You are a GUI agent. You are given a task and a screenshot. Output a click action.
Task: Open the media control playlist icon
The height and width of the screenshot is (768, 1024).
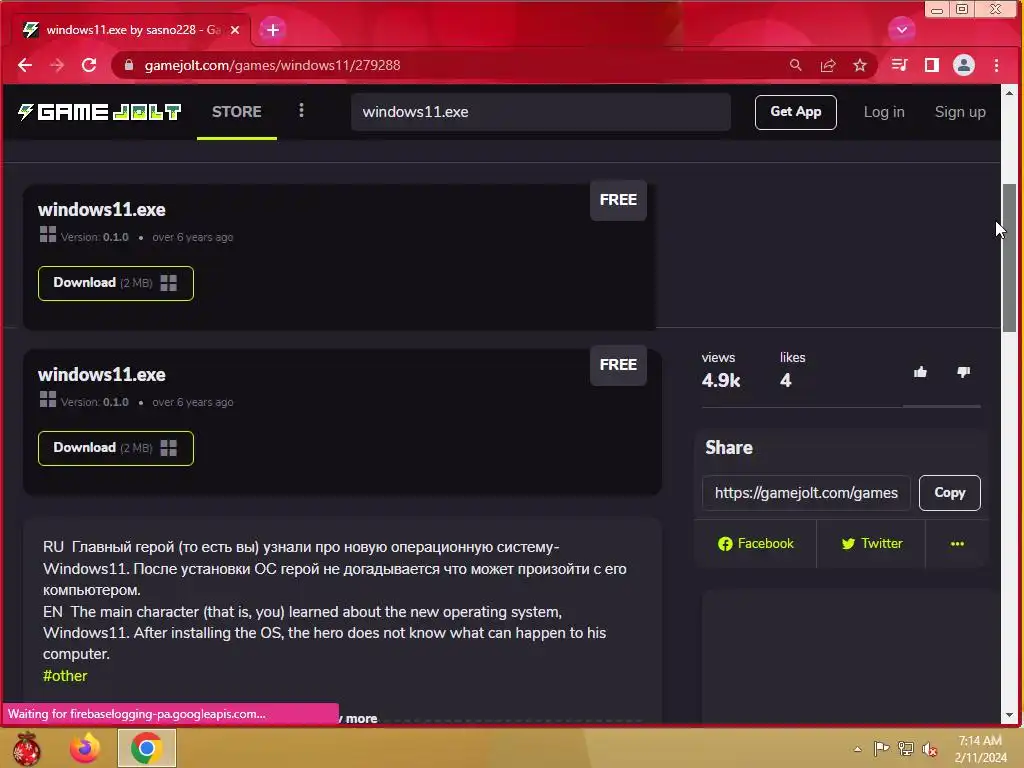tap(899, 65)
